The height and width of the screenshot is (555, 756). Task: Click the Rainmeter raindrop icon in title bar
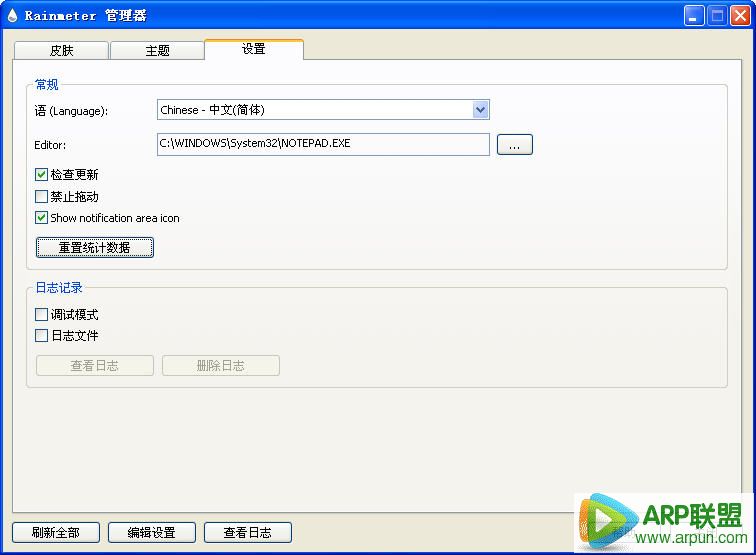pos(13,15)
